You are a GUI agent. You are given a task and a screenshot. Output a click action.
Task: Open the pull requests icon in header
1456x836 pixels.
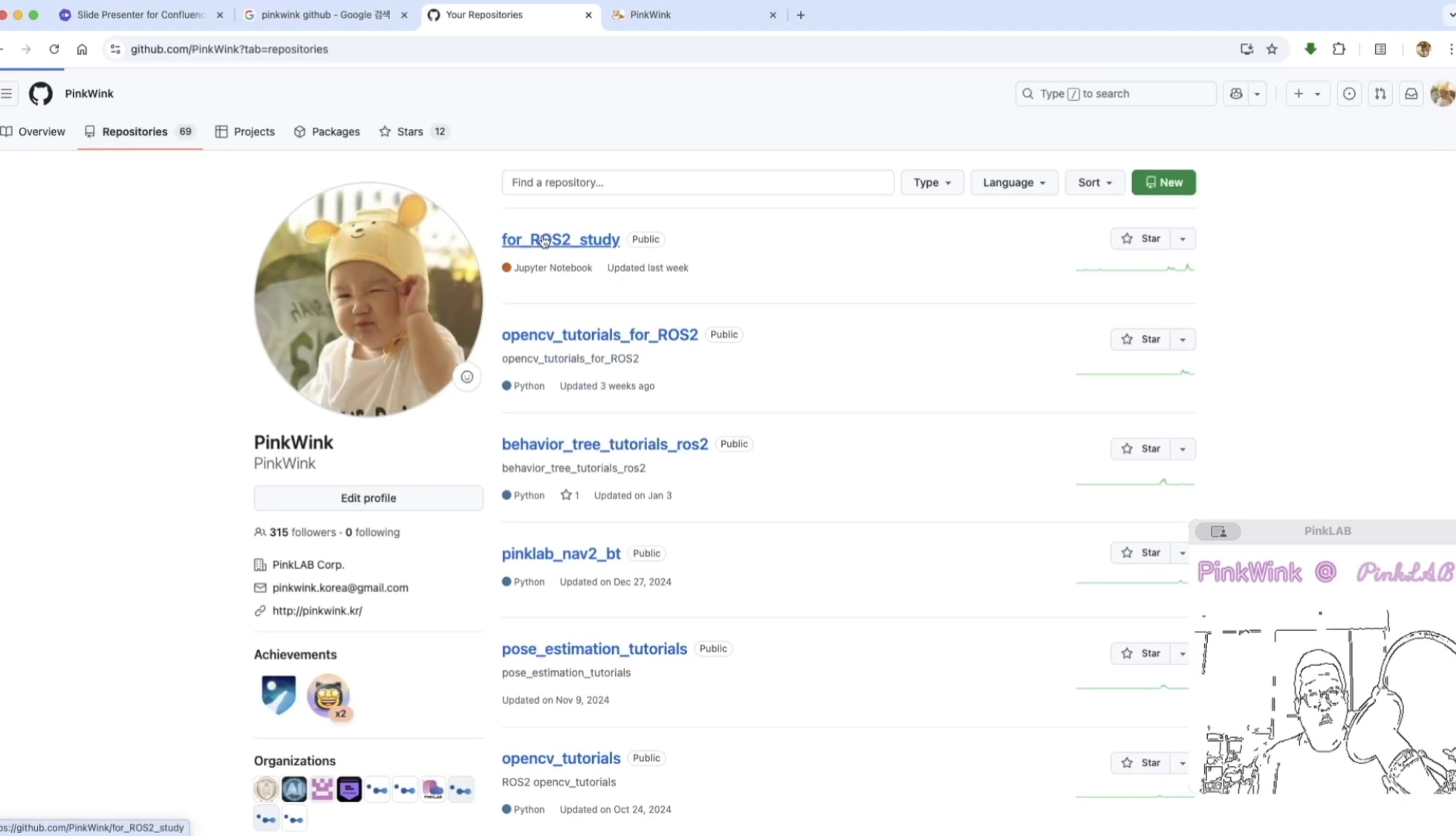1379,94
